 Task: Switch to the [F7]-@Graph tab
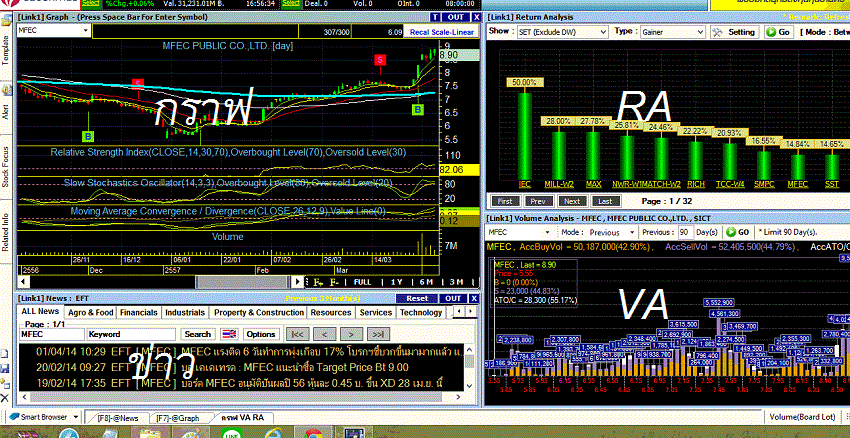coord(177,418)
